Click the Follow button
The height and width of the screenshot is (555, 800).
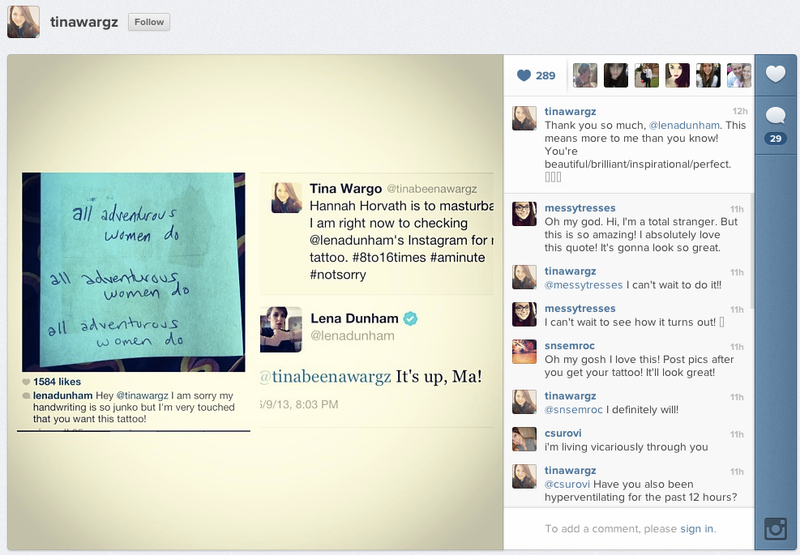tap(149, 22)
